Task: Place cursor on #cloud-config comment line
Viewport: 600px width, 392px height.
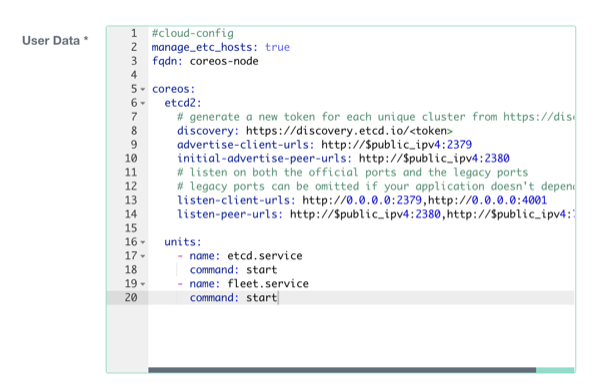Action: point(192,33)
